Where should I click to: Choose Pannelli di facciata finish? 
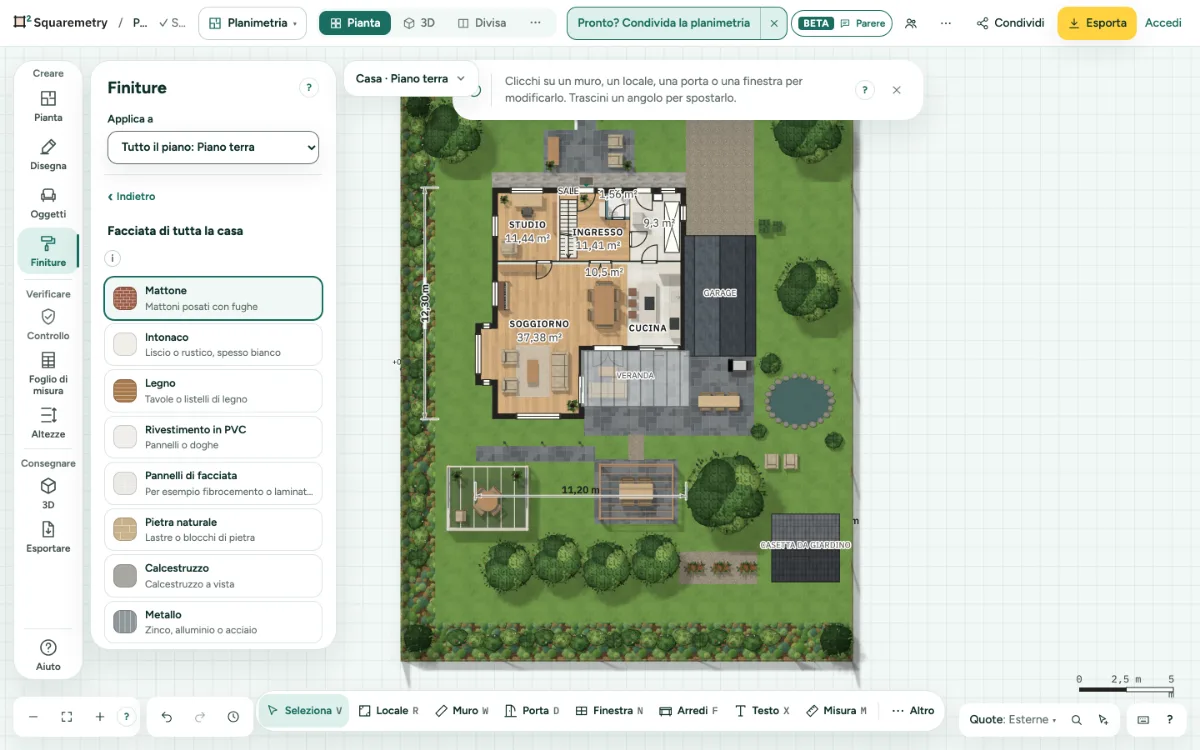[x=213, y=483]
